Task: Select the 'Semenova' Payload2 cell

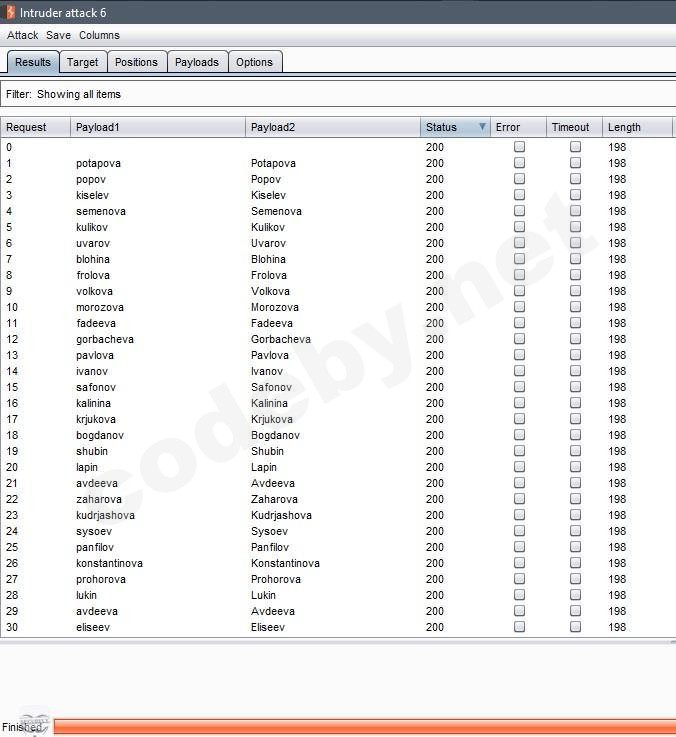Action: click(276, 211)
